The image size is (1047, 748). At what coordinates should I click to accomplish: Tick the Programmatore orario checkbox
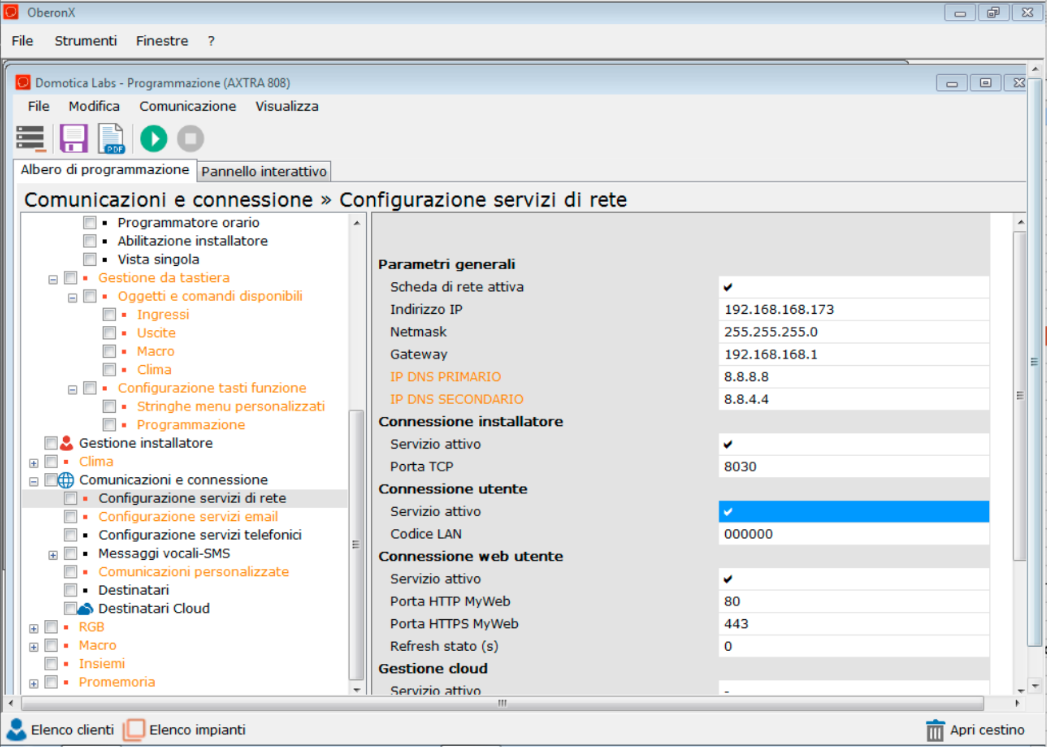[x=89, y=222]
